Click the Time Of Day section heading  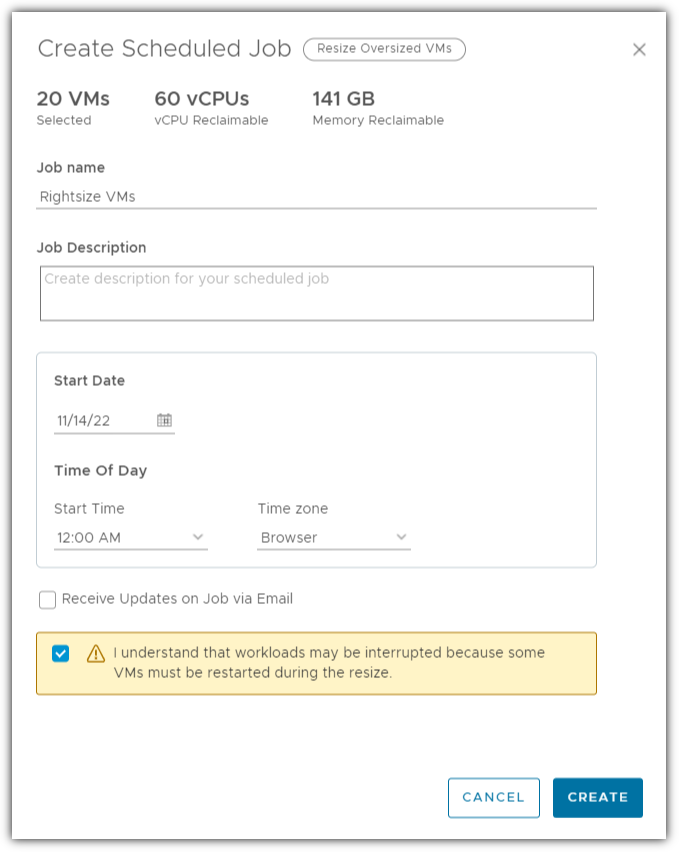click(100, 470)
